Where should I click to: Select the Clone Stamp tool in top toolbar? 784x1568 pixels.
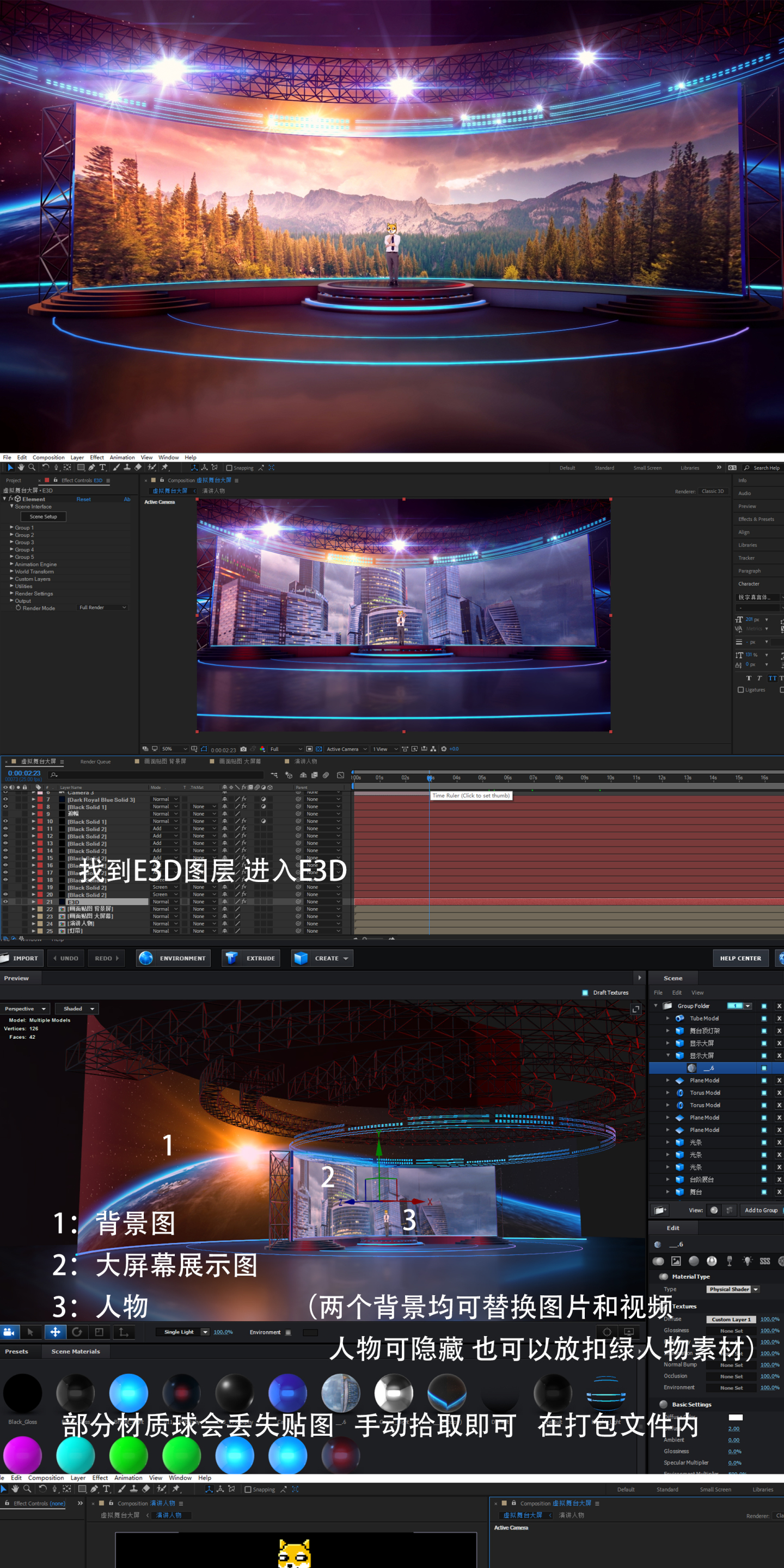[x=127, y=468]
